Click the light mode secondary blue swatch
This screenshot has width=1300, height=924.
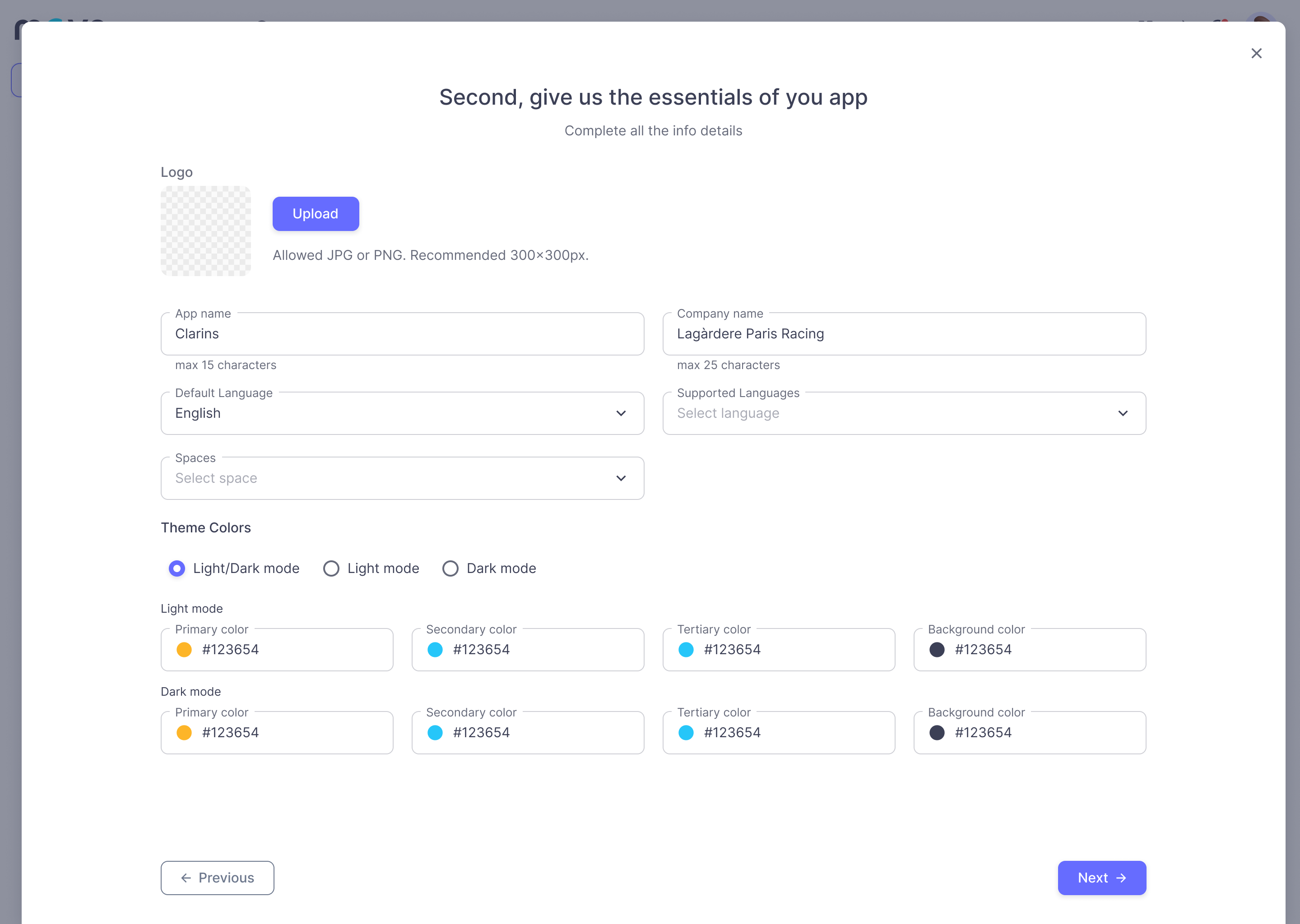(435, 650)
